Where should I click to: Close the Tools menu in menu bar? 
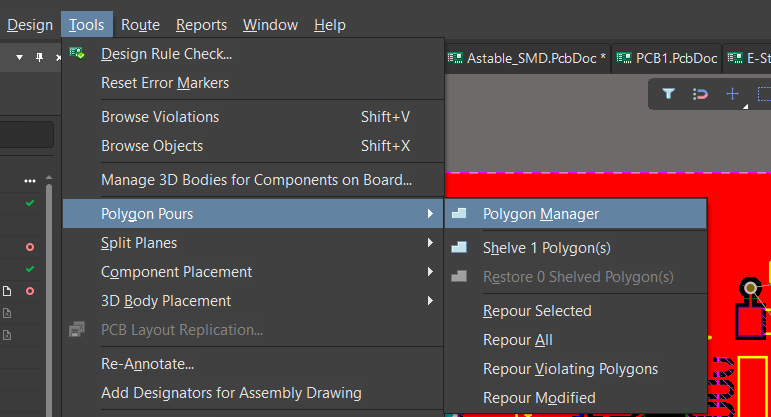(x=87, y=25)
